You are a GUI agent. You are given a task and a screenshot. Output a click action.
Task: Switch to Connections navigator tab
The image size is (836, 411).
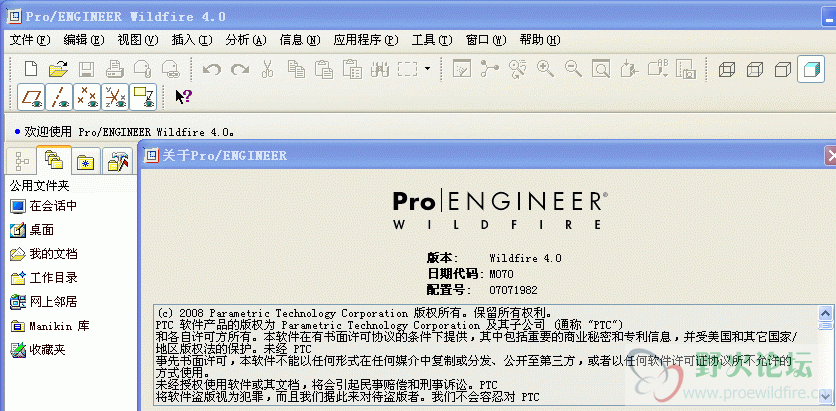pos(117,161)
